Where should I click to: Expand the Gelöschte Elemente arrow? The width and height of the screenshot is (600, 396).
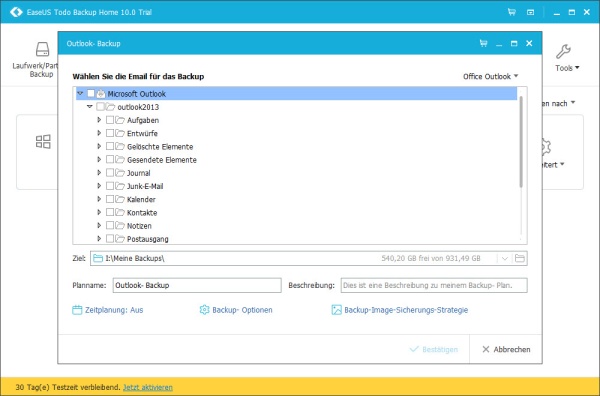[99, 147]
